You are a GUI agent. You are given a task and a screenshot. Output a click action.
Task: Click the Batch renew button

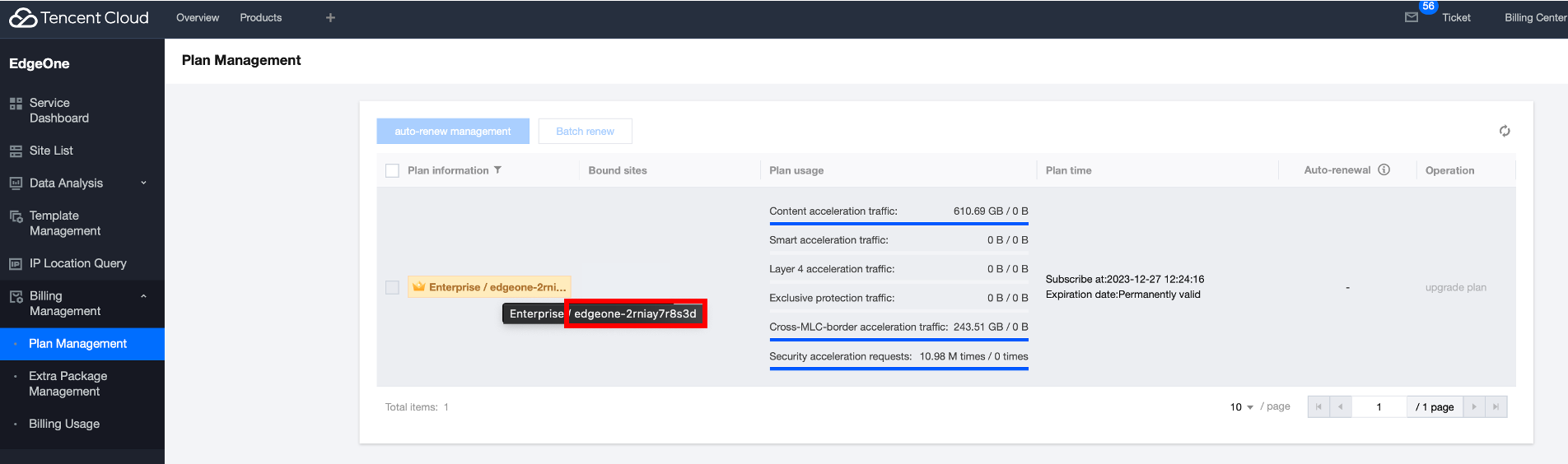(x=586, y=131)
